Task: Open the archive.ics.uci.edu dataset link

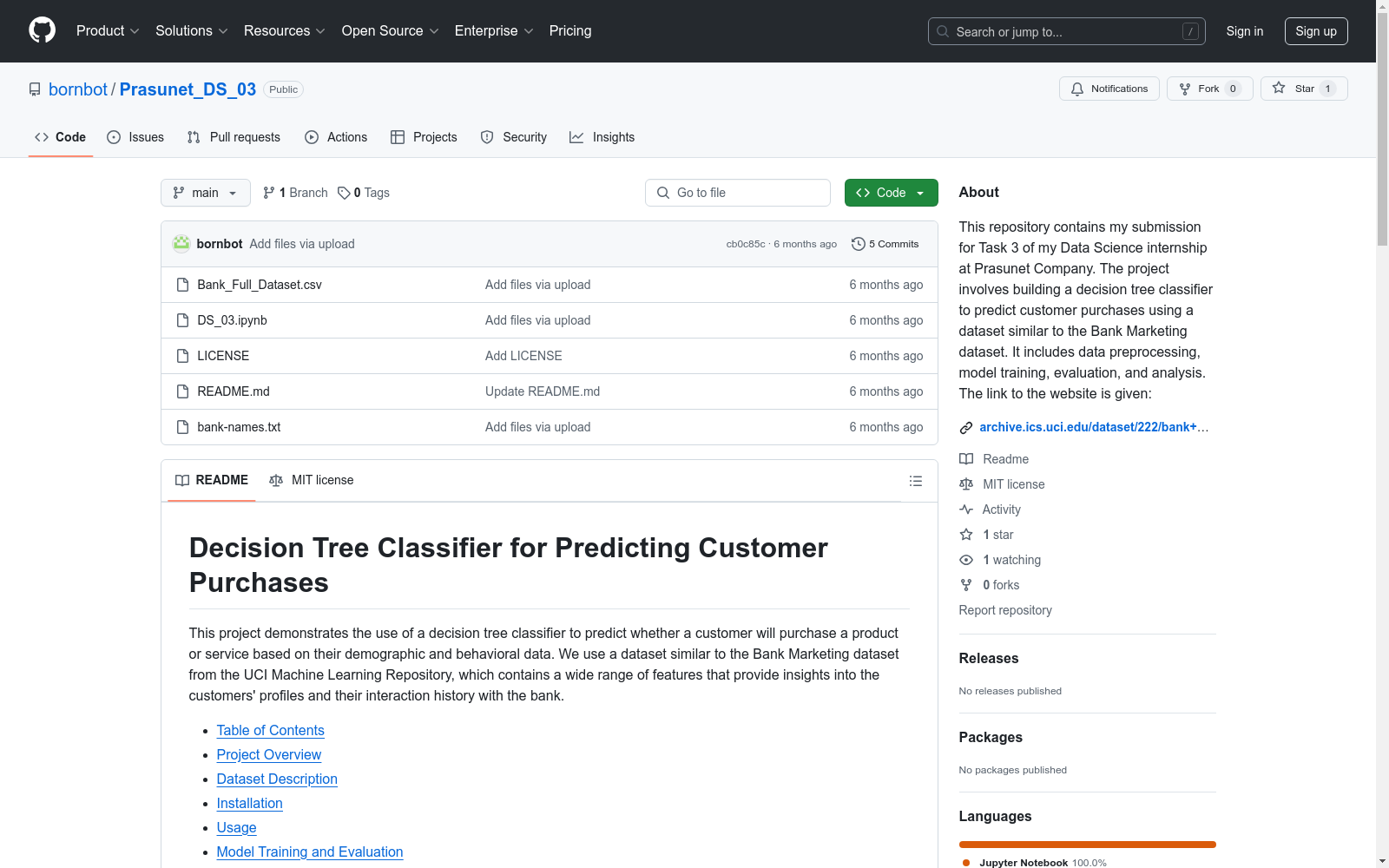Action: pyautogui.click(x=1094, y=427)
